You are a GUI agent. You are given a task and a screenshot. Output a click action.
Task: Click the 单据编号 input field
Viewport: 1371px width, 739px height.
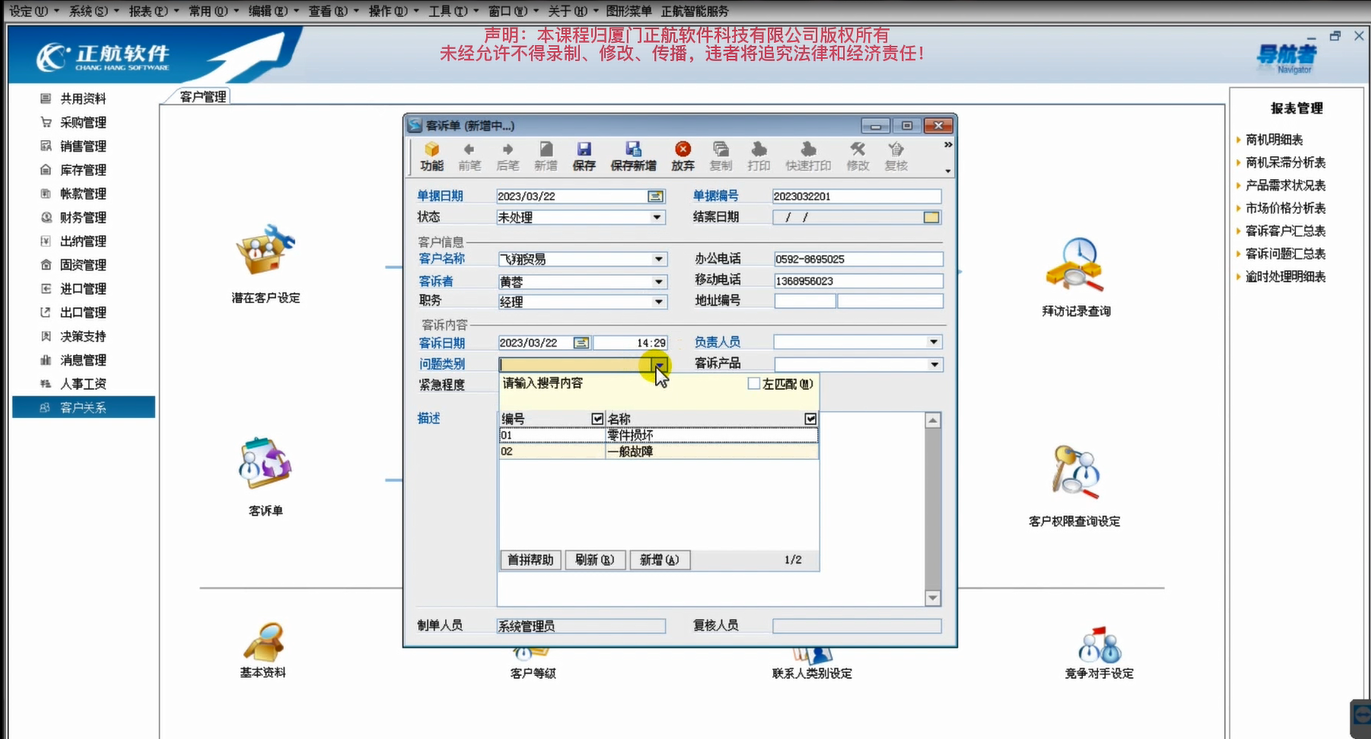click(856, 197)
